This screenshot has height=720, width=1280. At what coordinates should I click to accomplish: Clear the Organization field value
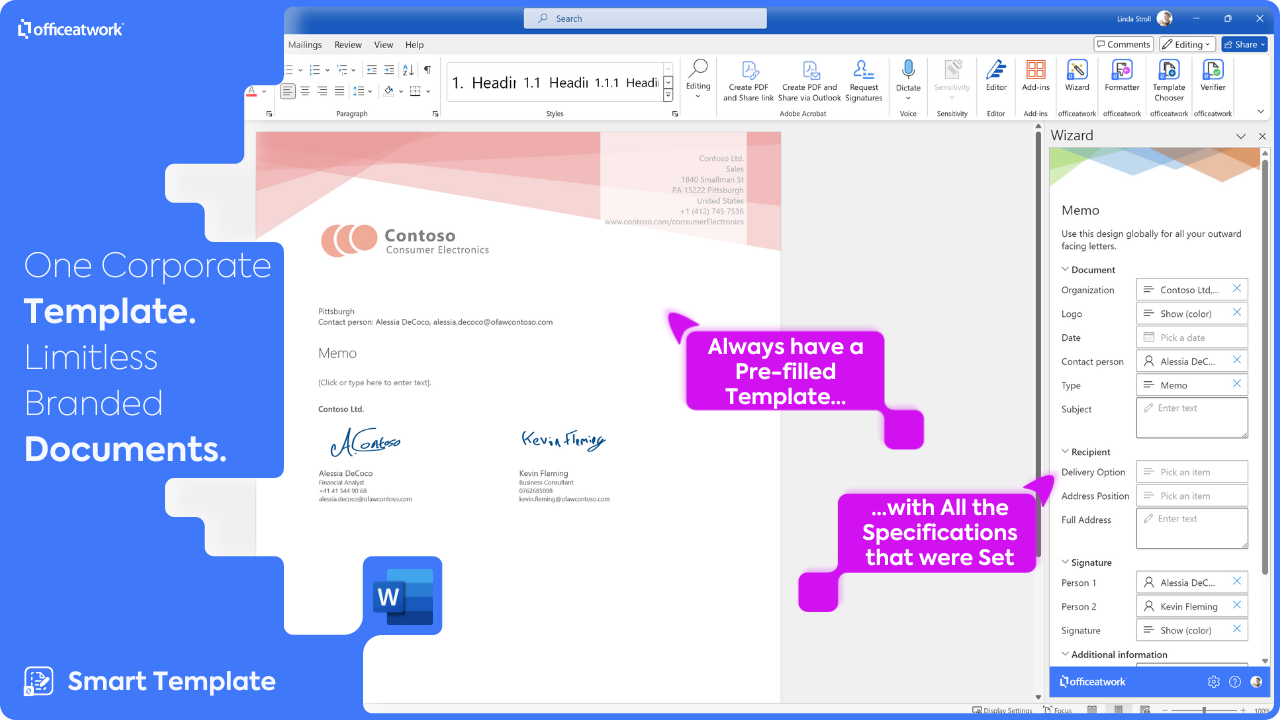pos(1237,289)
